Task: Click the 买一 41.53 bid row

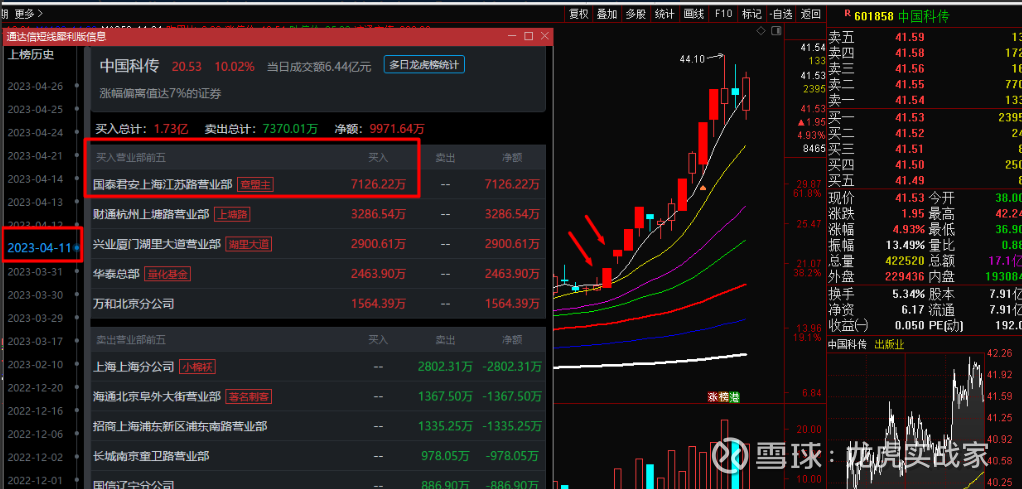Action: pyautogui.click(x=925, y=117)
